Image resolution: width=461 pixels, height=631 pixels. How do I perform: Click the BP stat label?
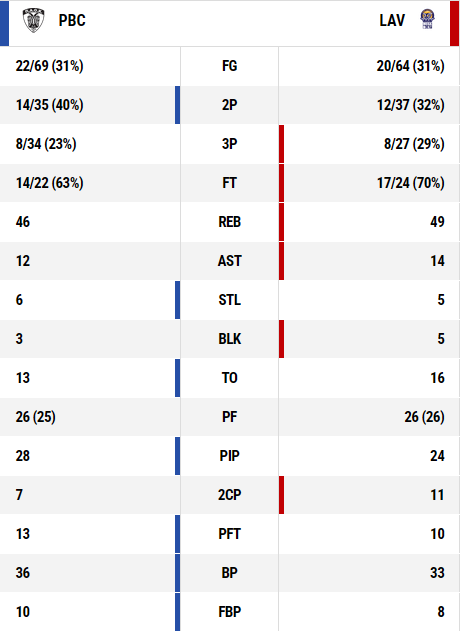229,573
